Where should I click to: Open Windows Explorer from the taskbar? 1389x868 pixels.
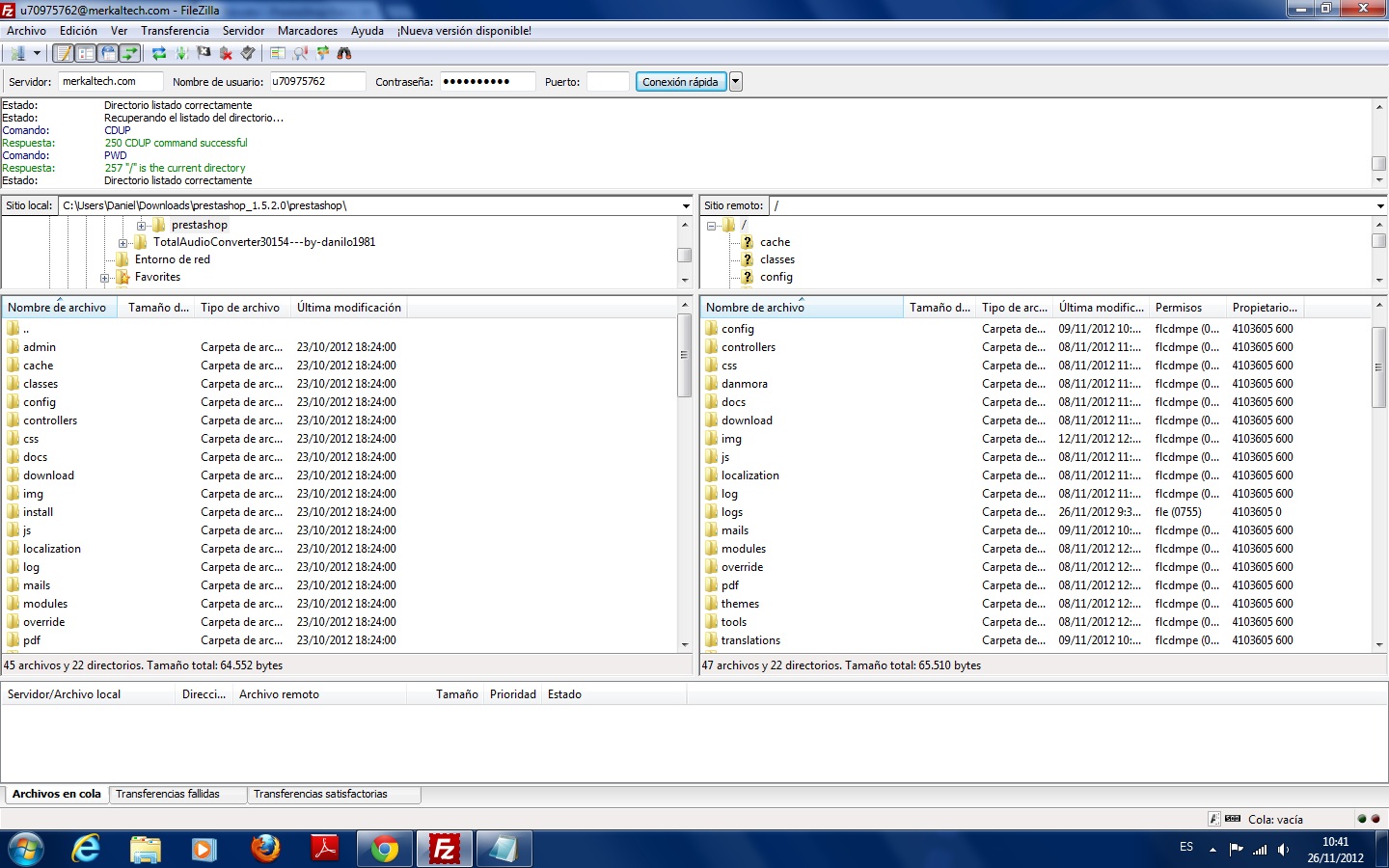point(146,849)
